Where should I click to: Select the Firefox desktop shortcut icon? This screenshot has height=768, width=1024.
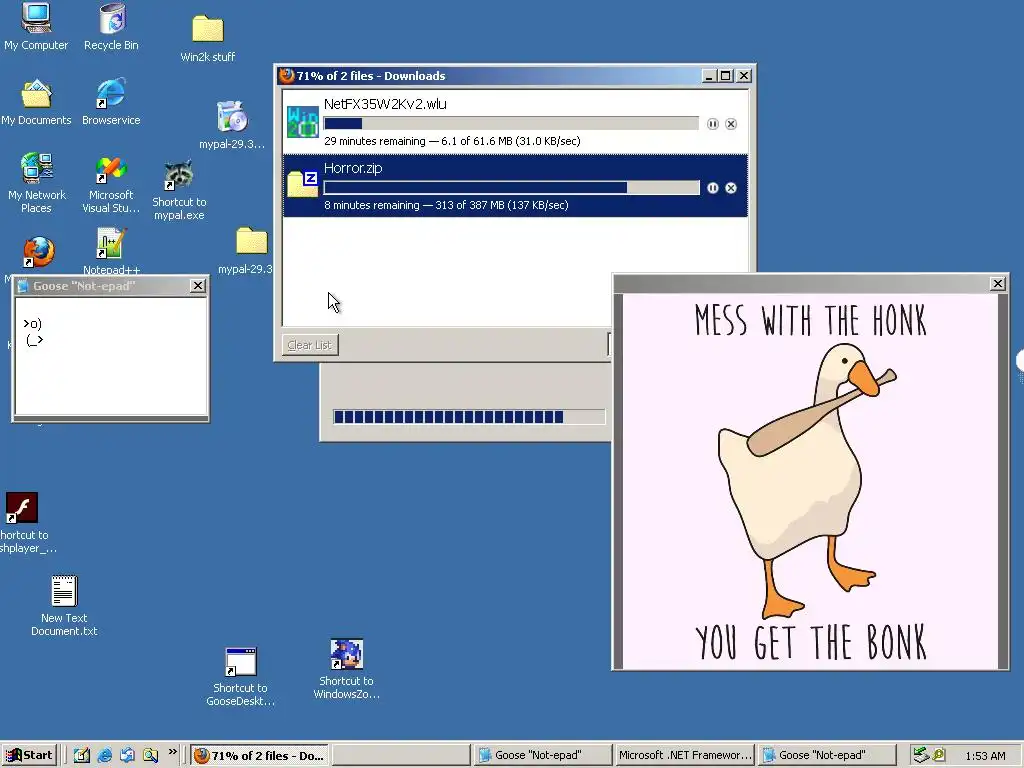(39, 252)
